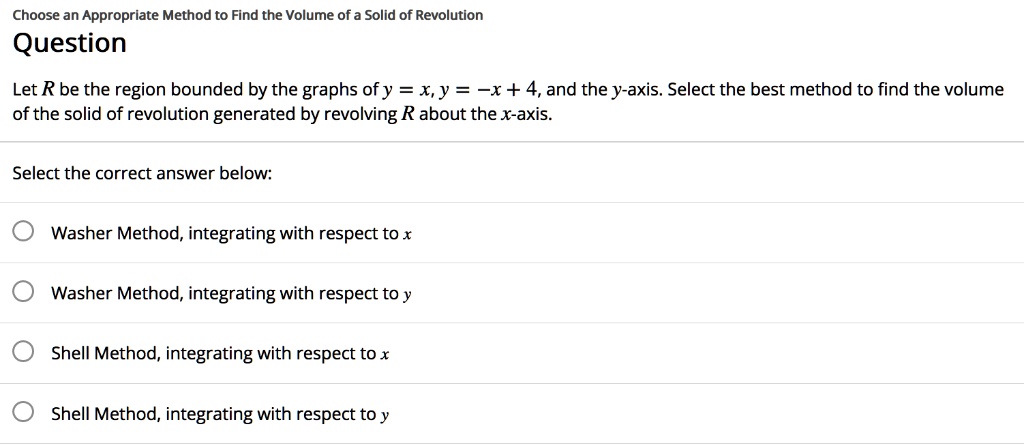Mark the Shell Method respect to y radio circle

click(22, 413)
